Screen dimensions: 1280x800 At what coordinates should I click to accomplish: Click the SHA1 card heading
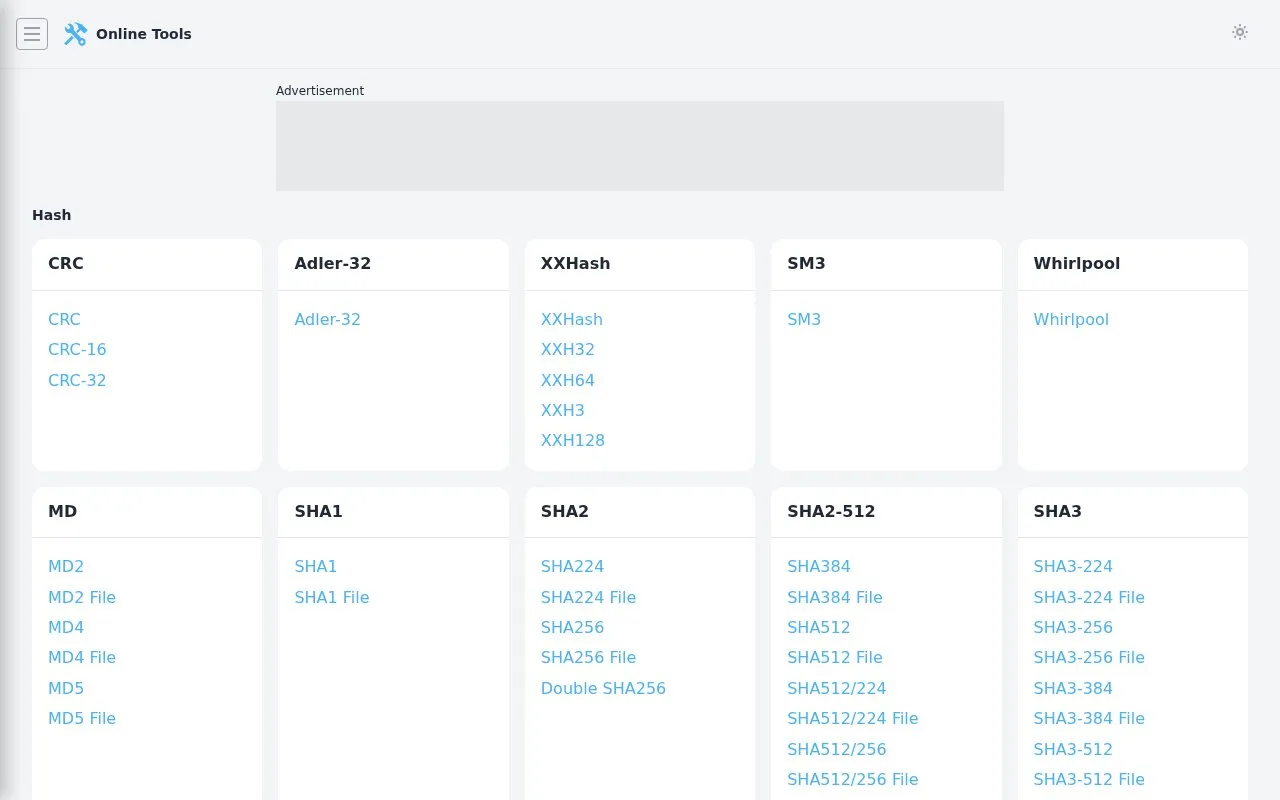tap(318, 511)
